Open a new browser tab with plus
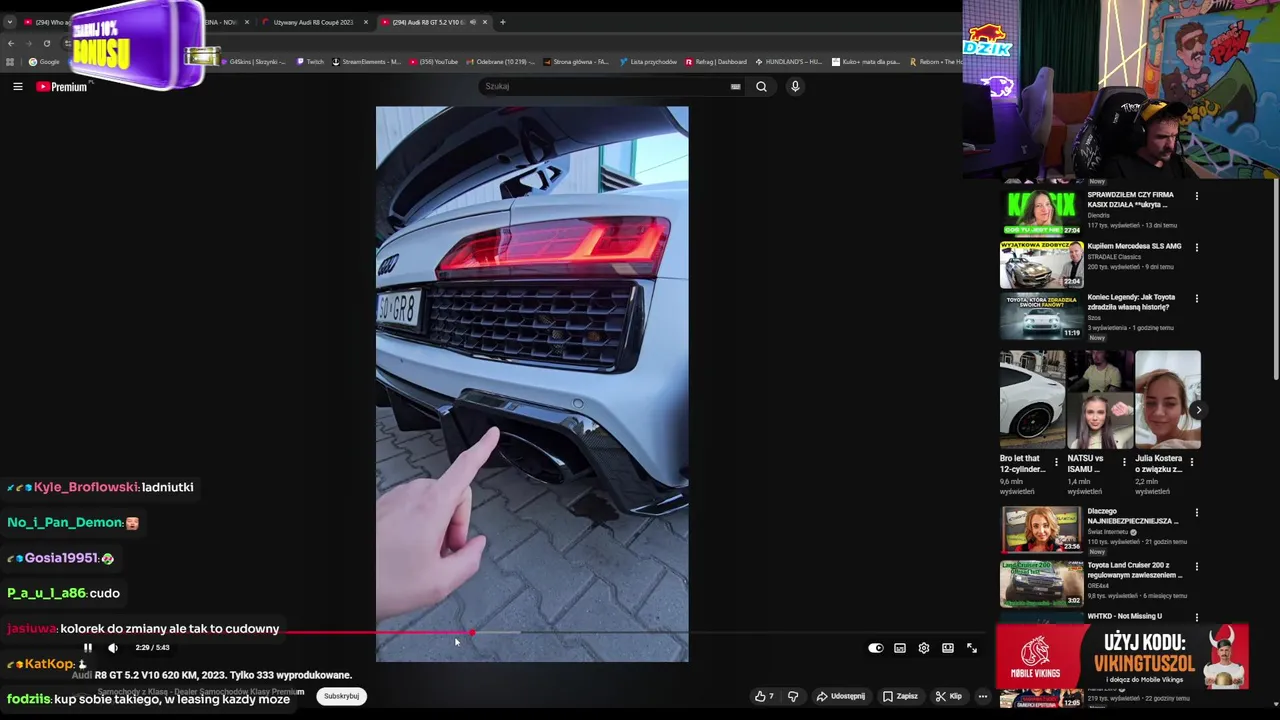 (x=503, y=22)
